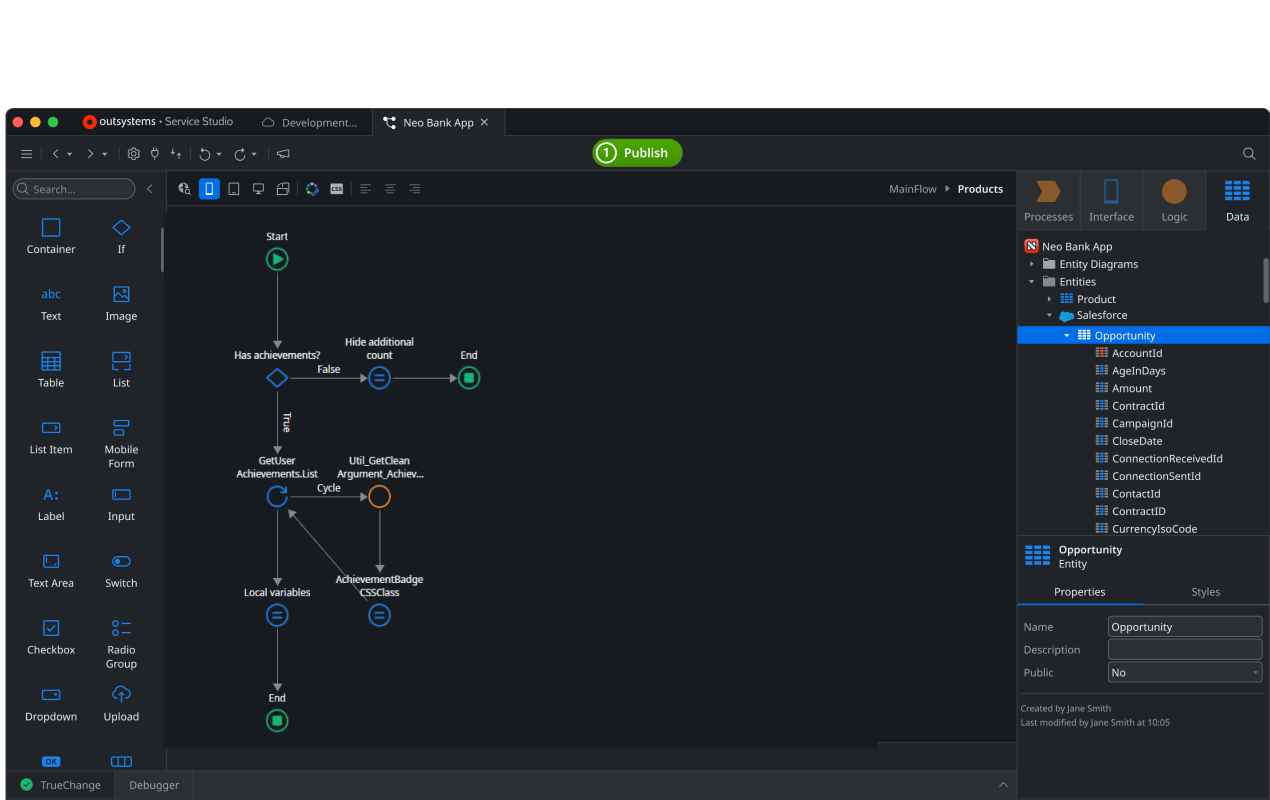Open back-navigation history dropdown arrow
Image resolution: width=1270 pixels, height=800 pixels.
[69, 155]
